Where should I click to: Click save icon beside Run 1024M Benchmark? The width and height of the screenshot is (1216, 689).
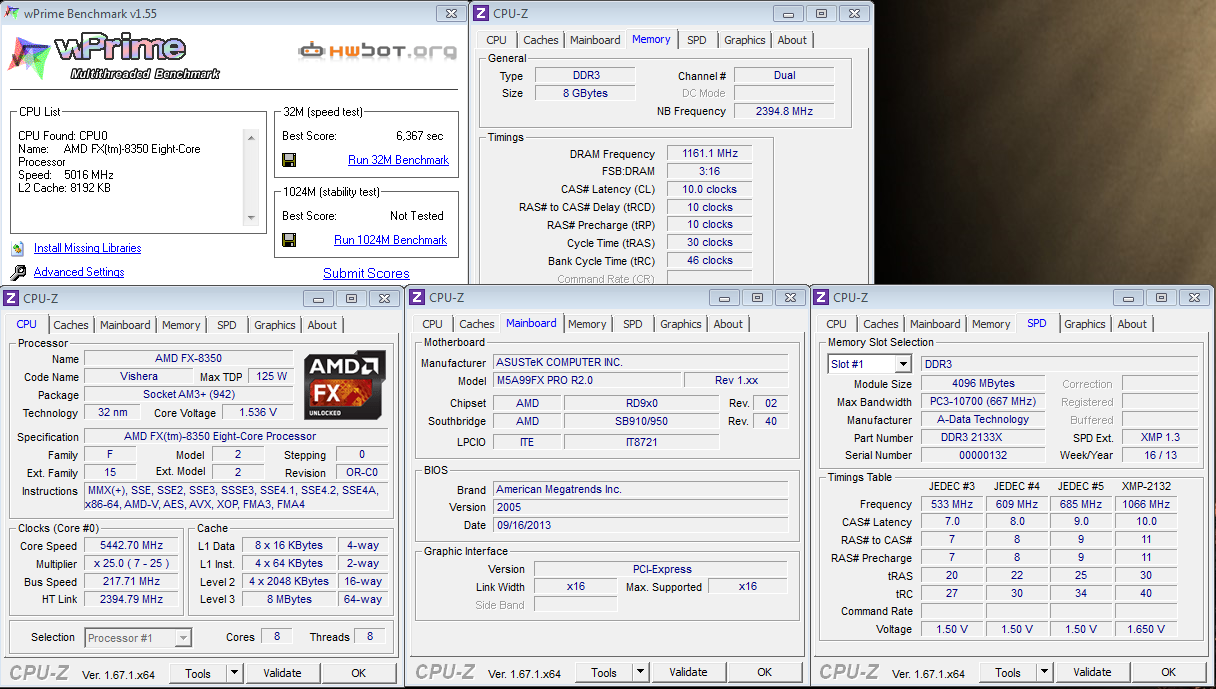pyautogui.click(x=289, y=240)
